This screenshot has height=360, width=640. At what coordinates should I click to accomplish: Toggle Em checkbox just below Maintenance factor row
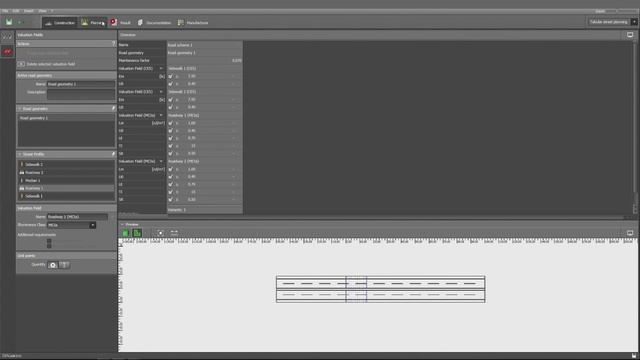[171, 76]
